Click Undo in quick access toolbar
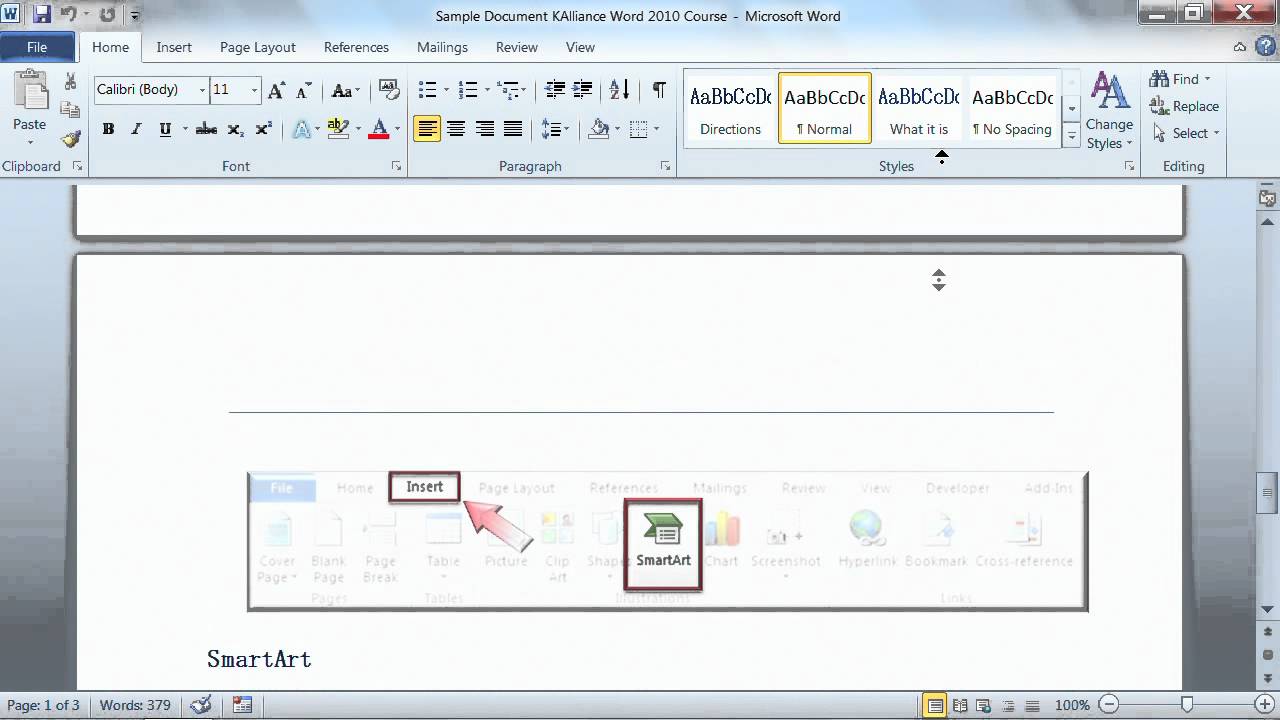The width and height of the screenshot is (1280, 720). tap(70, 15)
